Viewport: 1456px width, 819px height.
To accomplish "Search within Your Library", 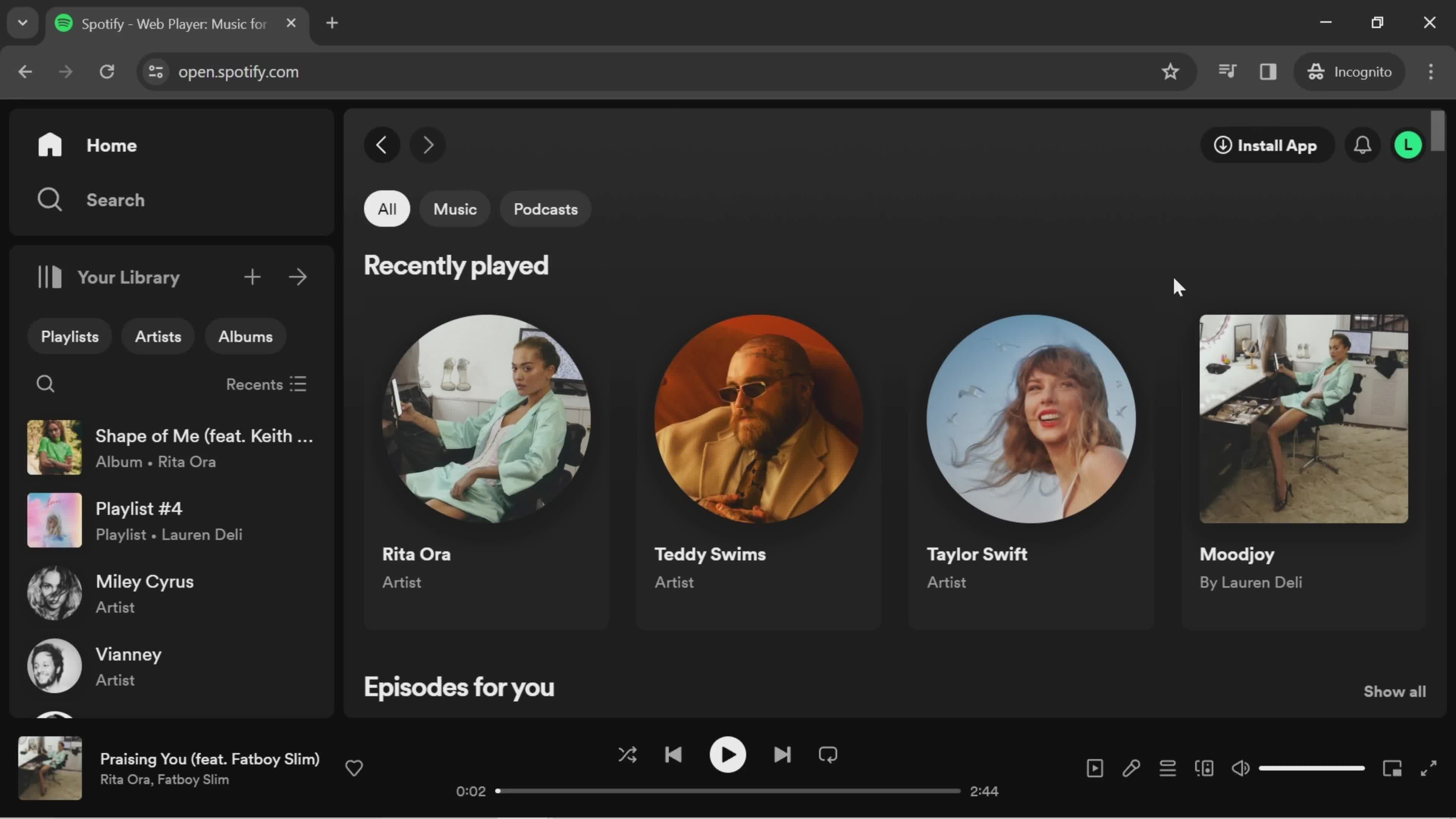I will (x=45, y=384).
